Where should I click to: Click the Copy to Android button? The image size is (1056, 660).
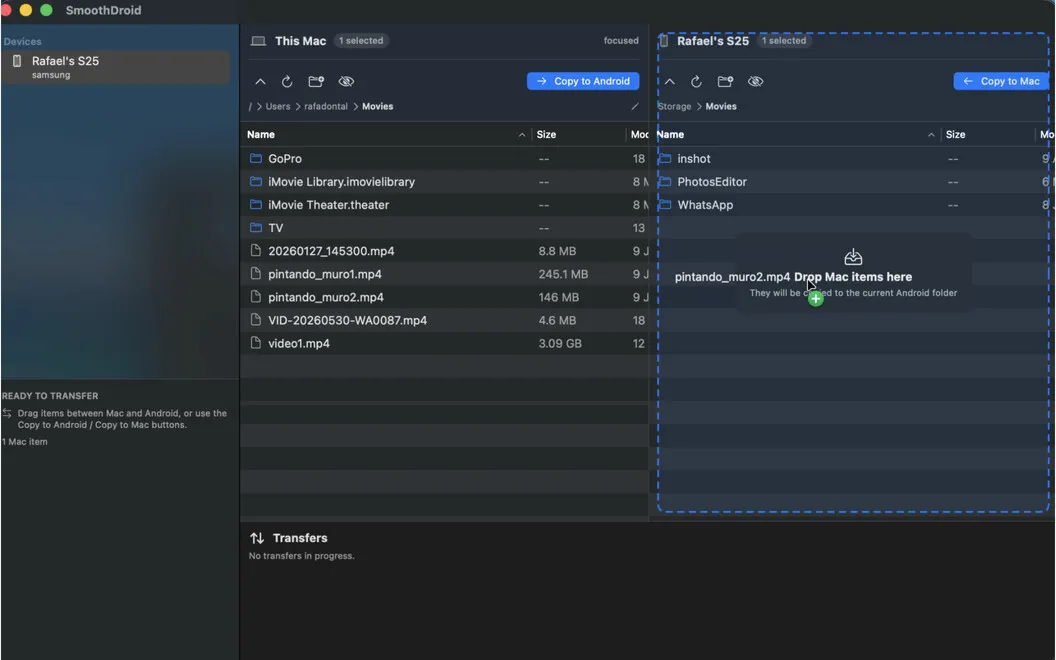click(x=583, y=81)
